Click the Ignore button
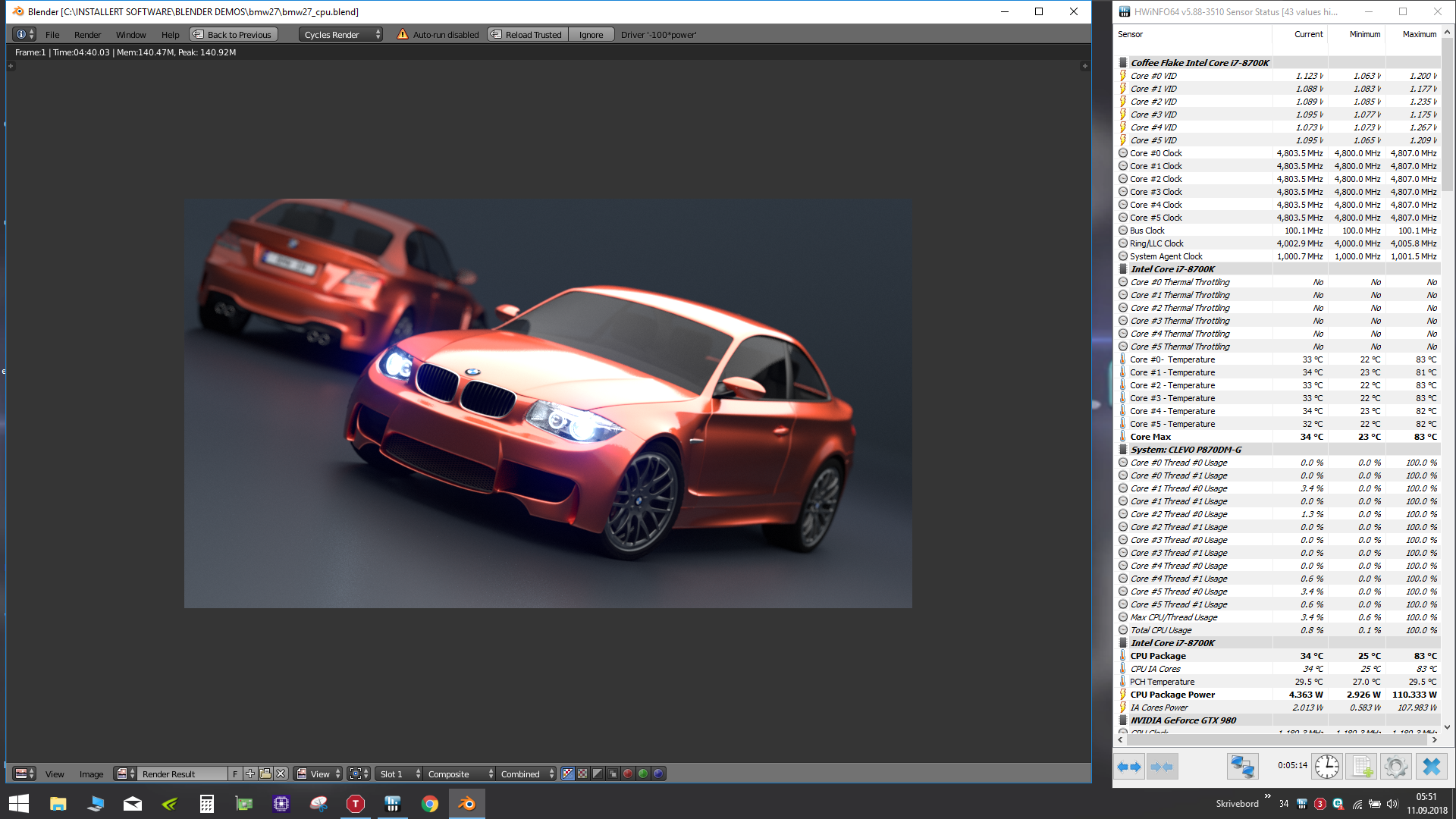 (x=591, y=34)
